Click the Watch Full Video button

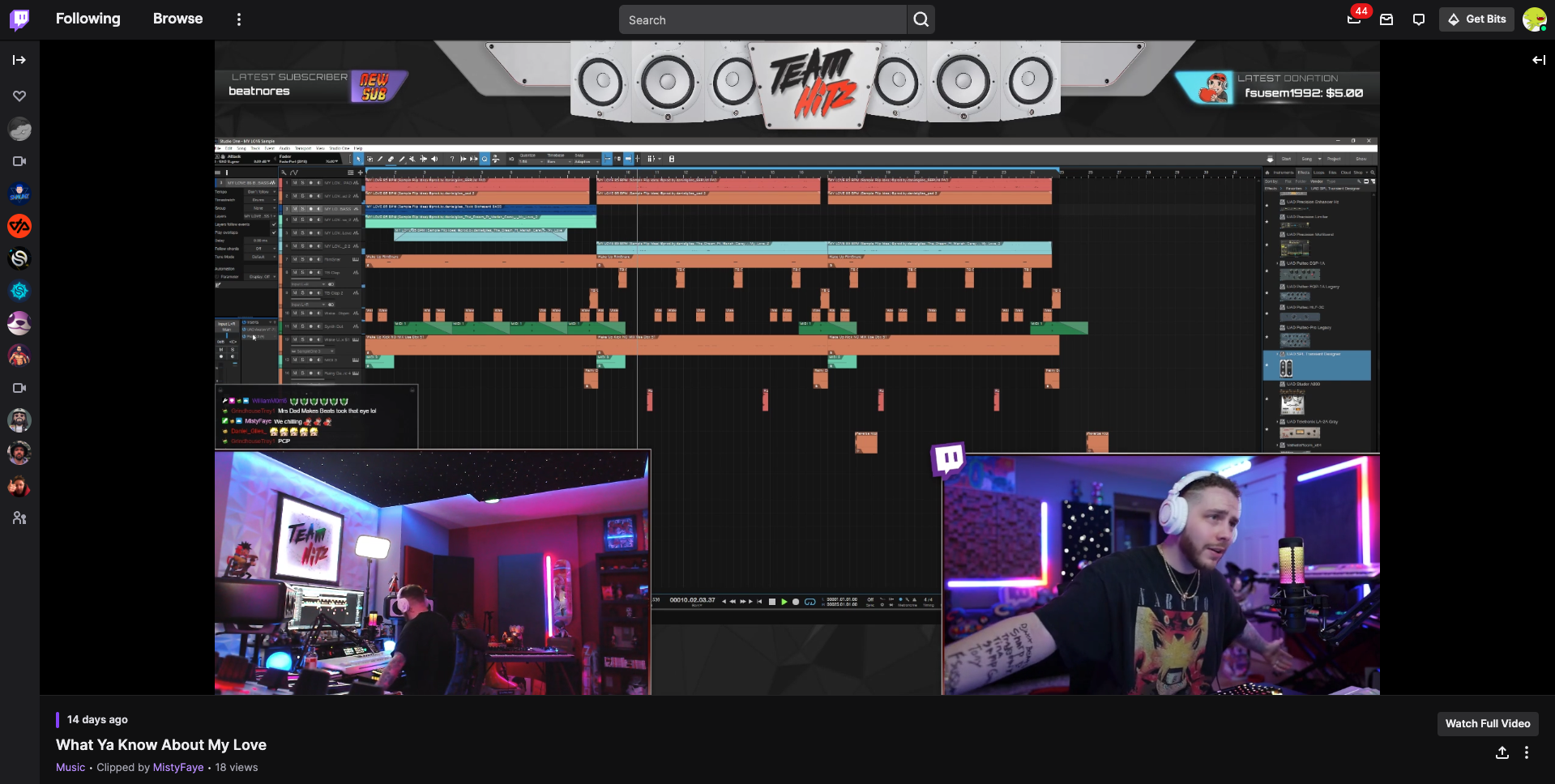pyautogui.click(x=1487, y=723)
